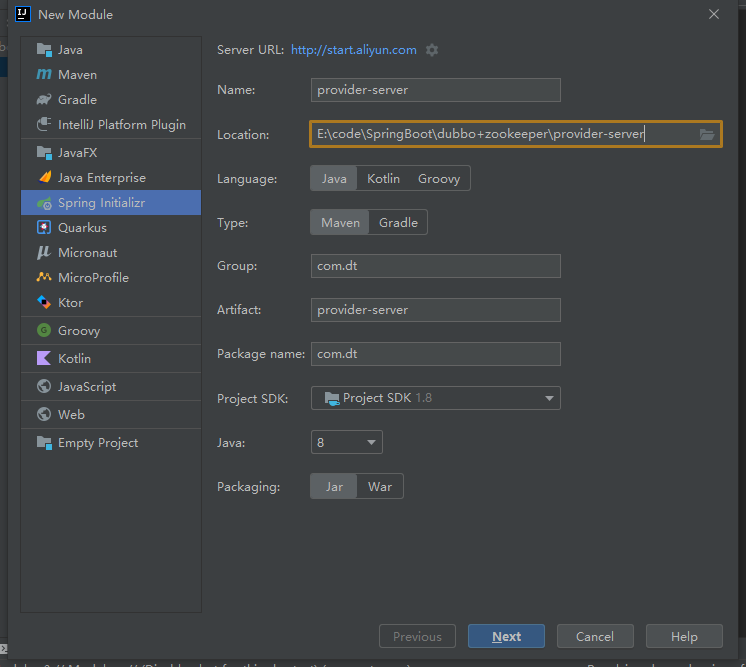Browse for location with folder icon
The image size is (746, 667).
[707, 135]
